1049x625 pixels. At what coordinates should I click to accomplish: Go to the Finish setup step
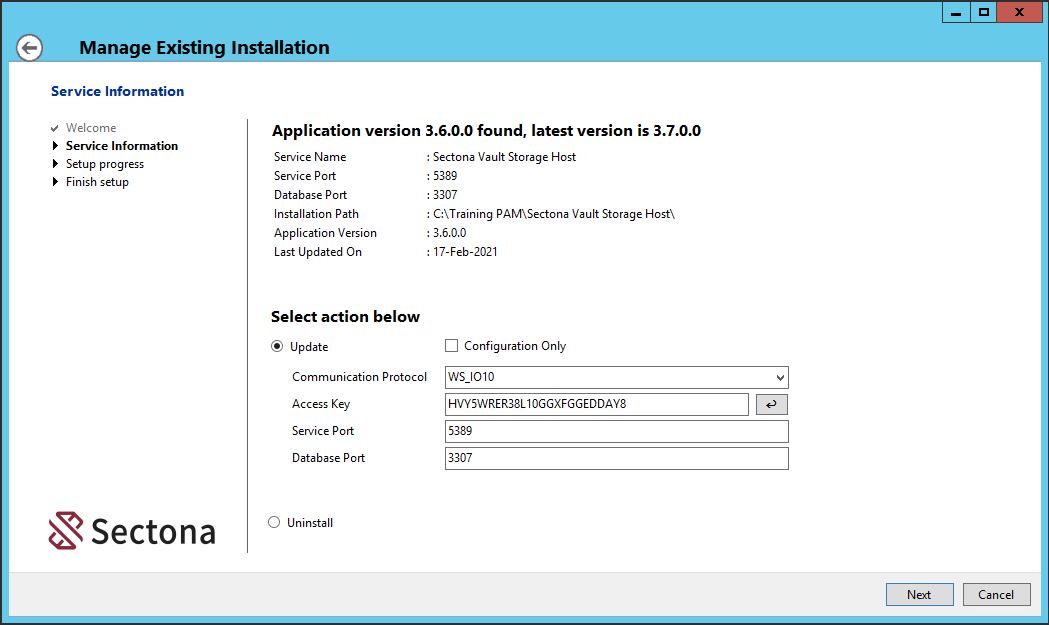tap(97, 182)
